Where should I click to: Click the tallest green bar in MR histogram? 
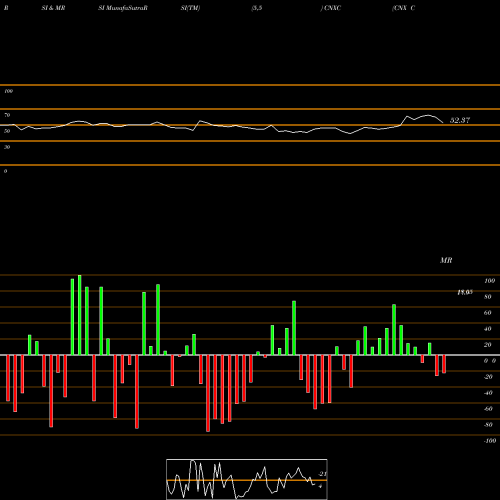click(x=80, y=315)
